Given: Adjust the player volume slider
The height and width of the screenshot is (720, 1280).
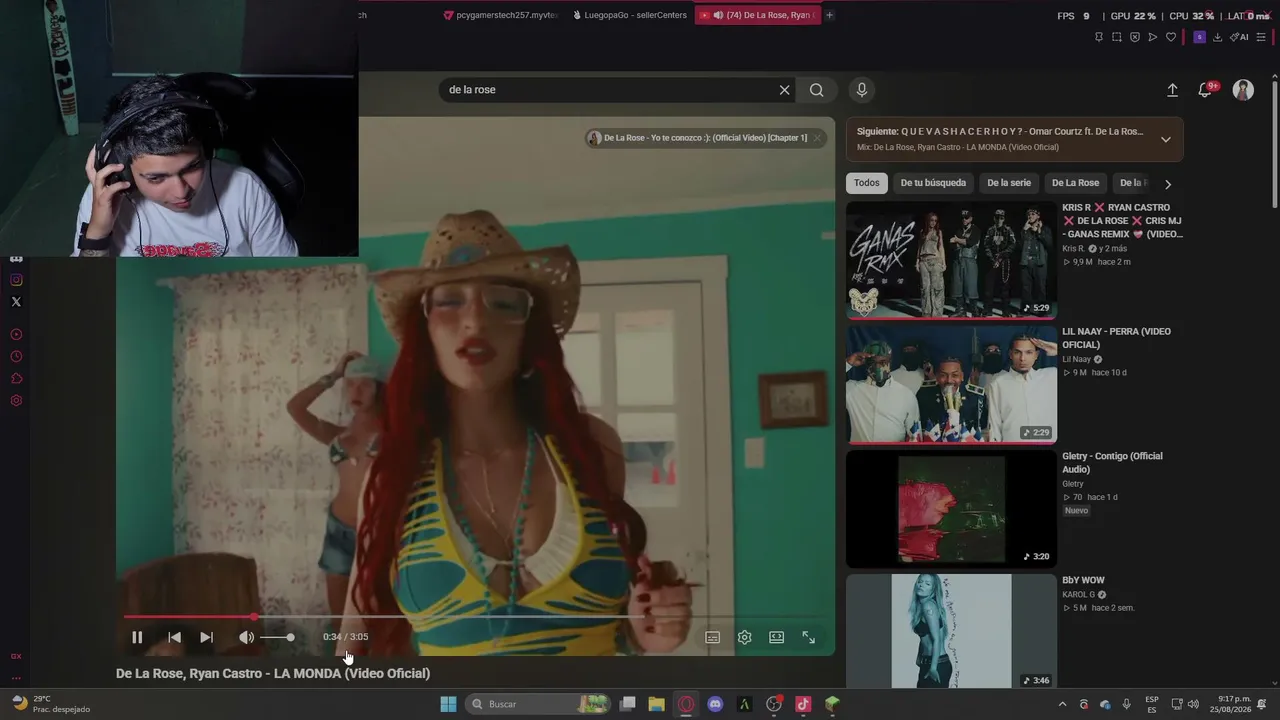Looking at the screenshot, I should (277, 637).
